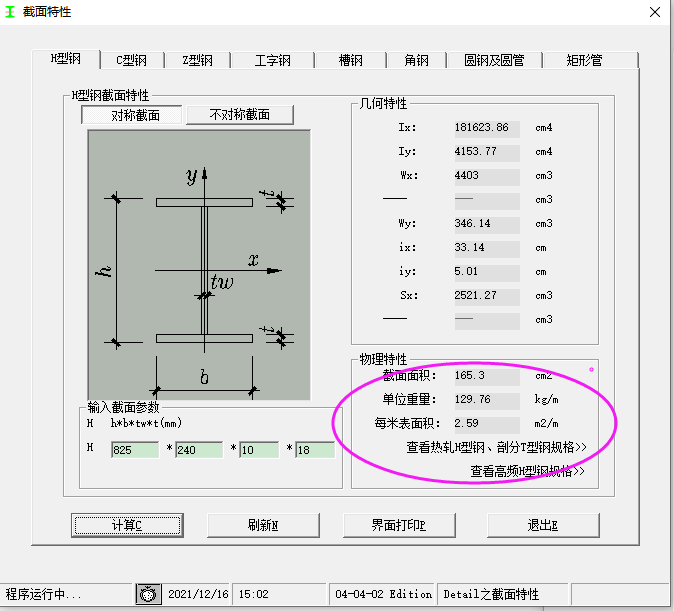Screen dimensions: 674x611
Task: Open 查看热轧H型钢、剖分T型钢规格 link
Action: (x=496, y=448)
